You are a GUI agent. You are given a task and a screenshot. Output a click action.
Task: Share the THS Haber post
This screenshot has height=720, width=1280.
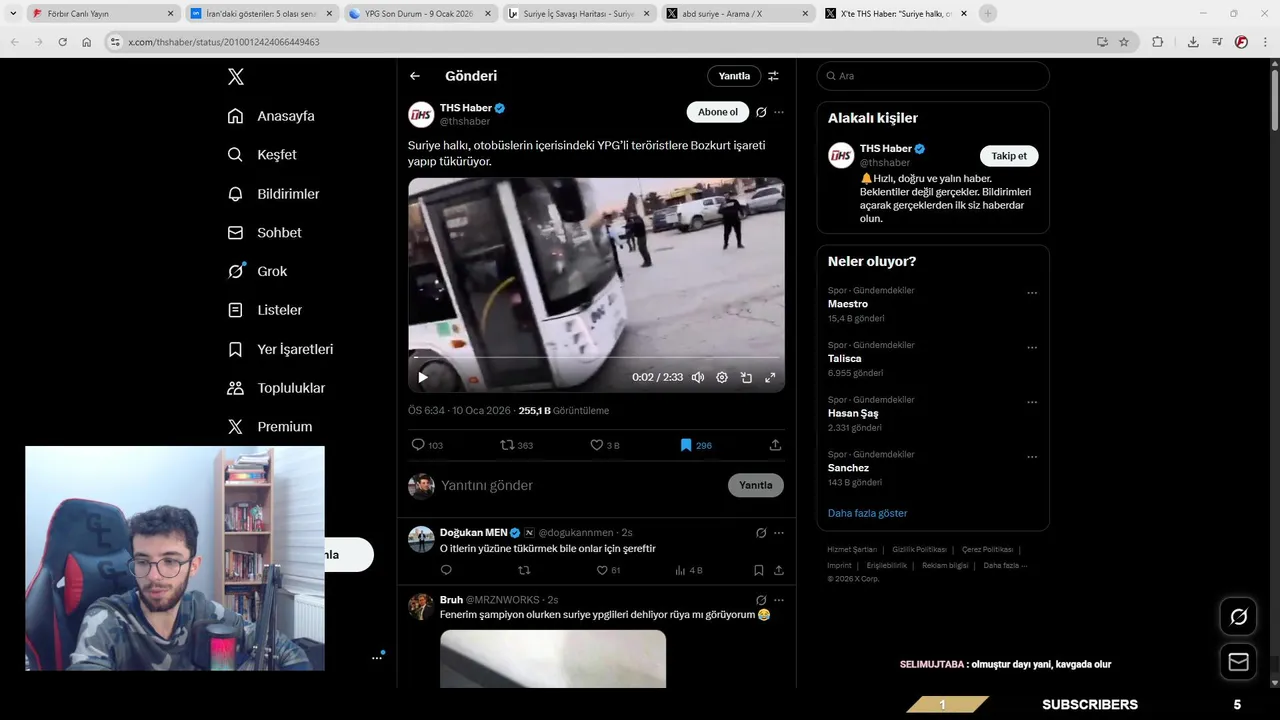pos(775,445)
